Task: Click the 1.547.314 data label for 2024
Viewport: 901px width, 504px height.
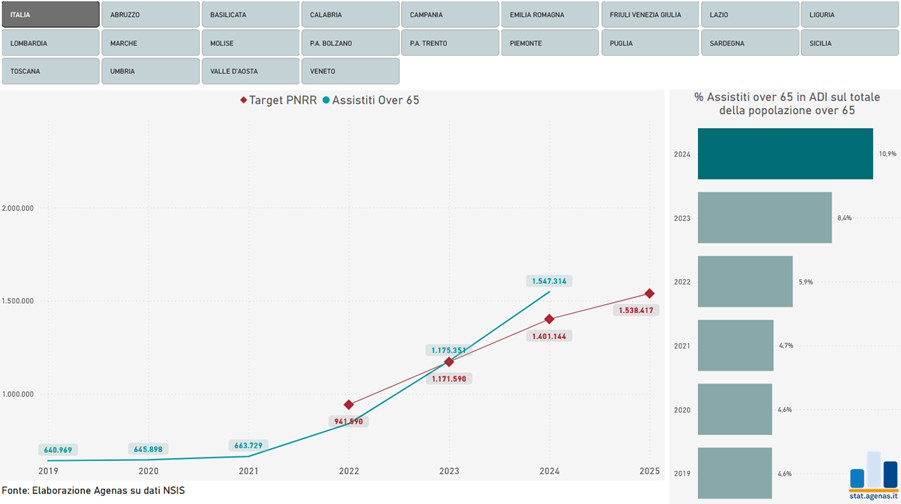Action: [549, 281]
